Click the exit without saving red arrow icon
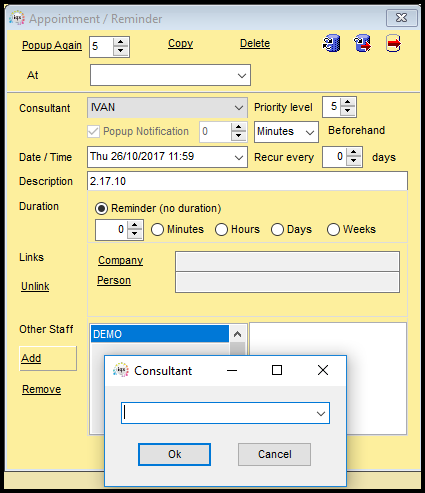Screen dimensions: 425x493 click(393, 43)
